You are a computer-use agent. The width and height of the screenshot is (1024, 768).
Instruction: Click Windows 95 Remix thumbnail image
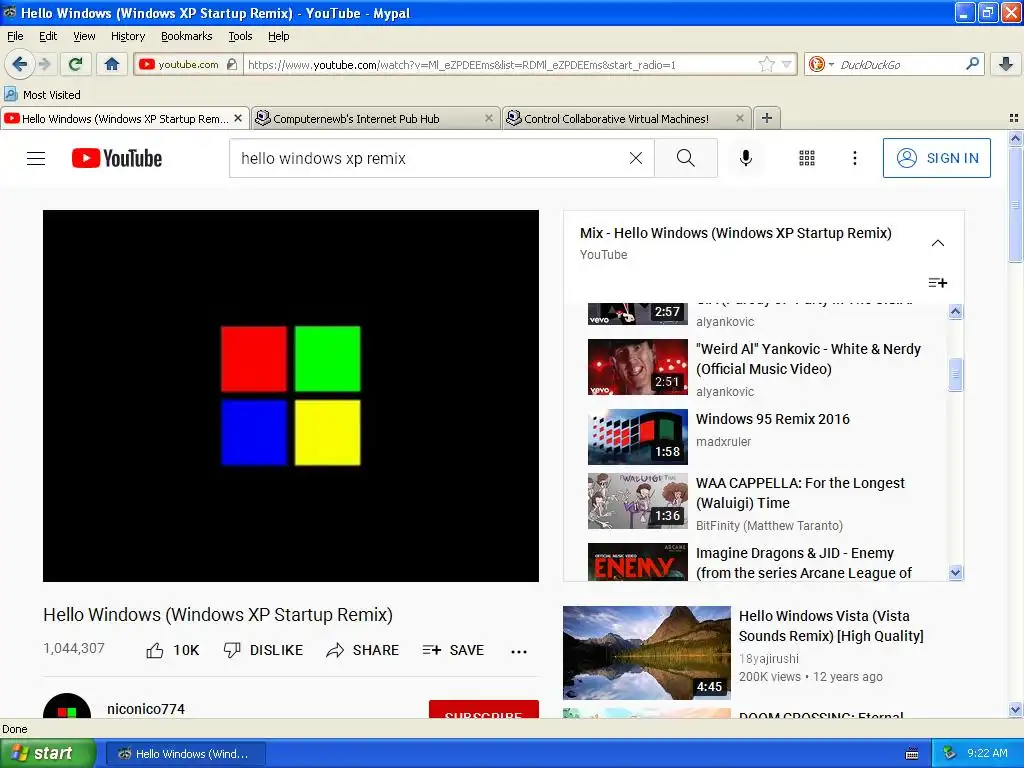click(x=637, y=437)
